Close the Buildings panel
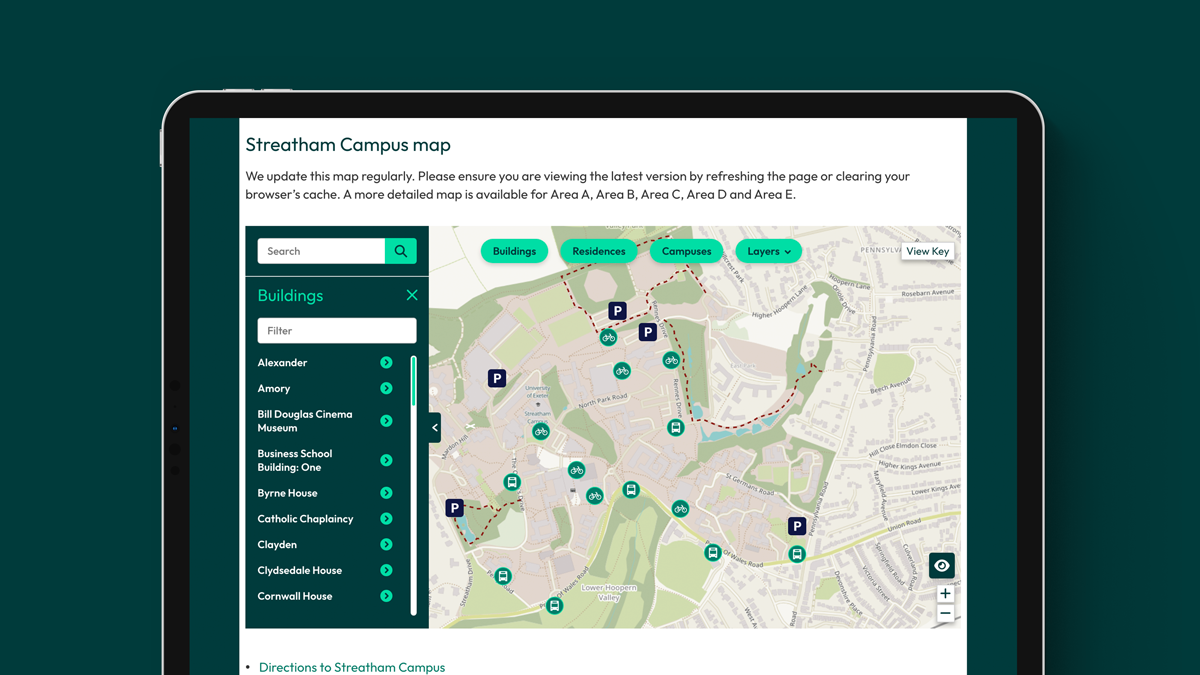Screen dimensions: 1200x675 tap(412, 295)
